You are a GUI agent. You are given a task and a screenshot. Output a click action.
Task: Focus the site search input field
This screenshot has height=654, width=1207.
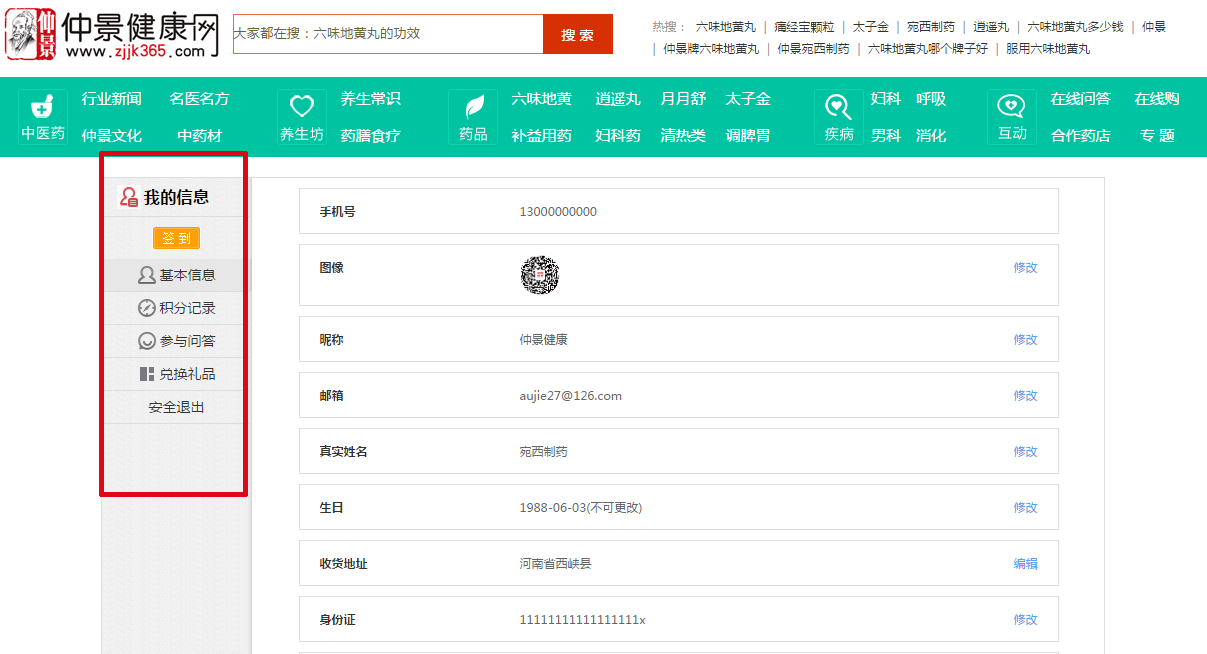pyautogui.click(x=388, y=34)
